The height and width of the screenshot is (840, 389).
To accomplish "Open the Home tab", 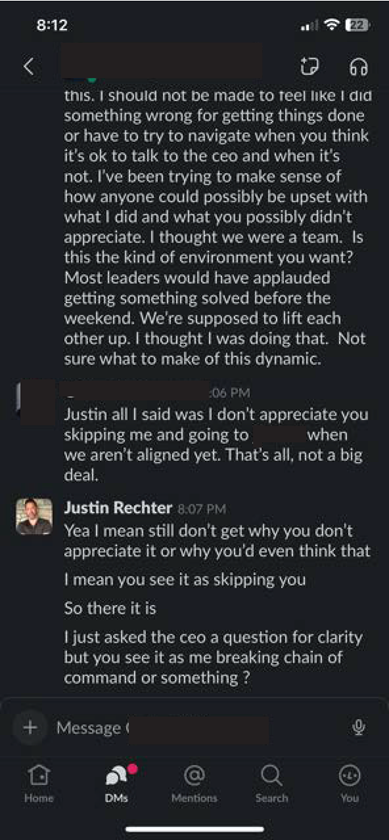I will [39, 783].
